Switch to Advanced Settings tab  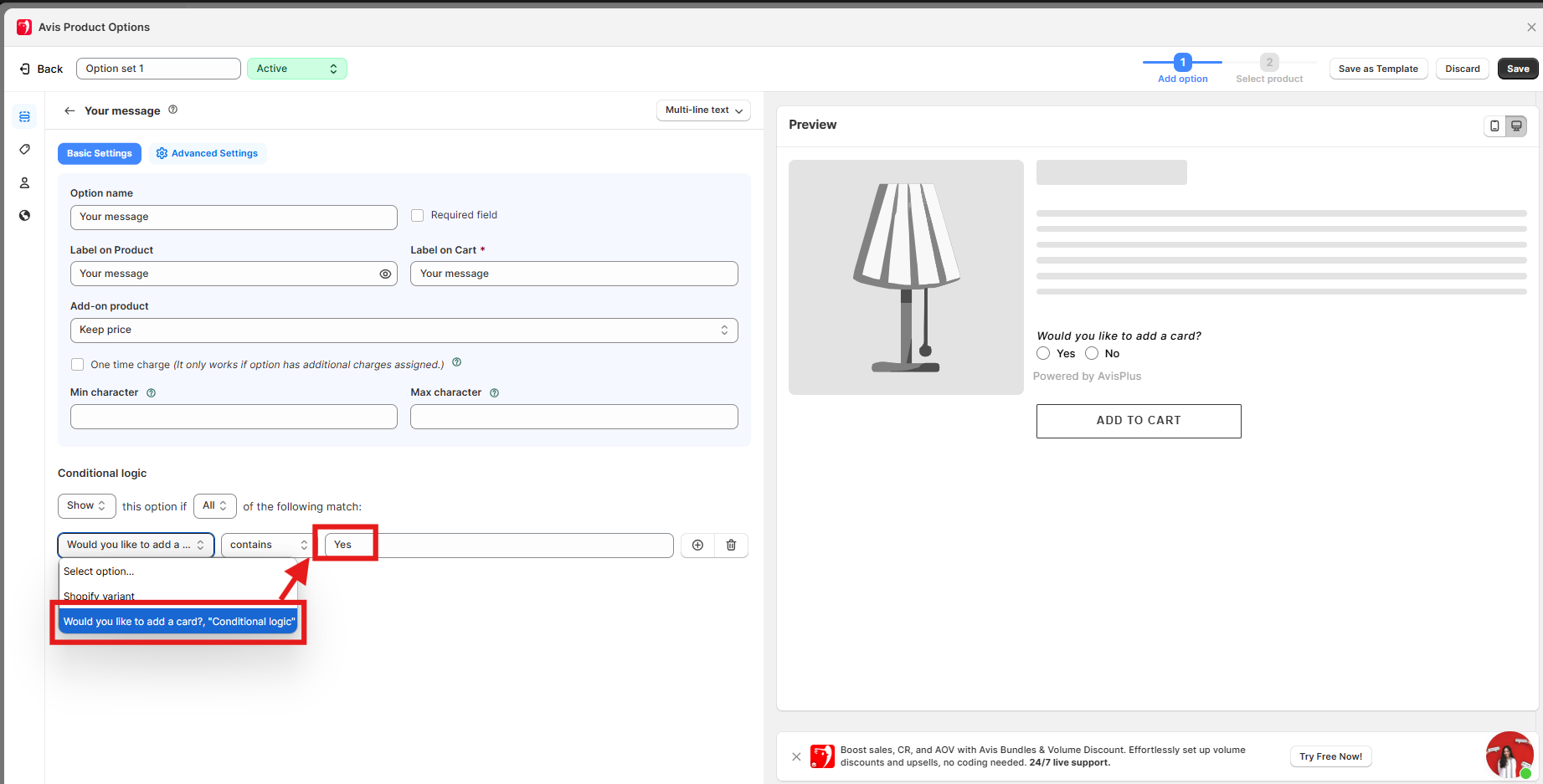[x=207, y=153]
